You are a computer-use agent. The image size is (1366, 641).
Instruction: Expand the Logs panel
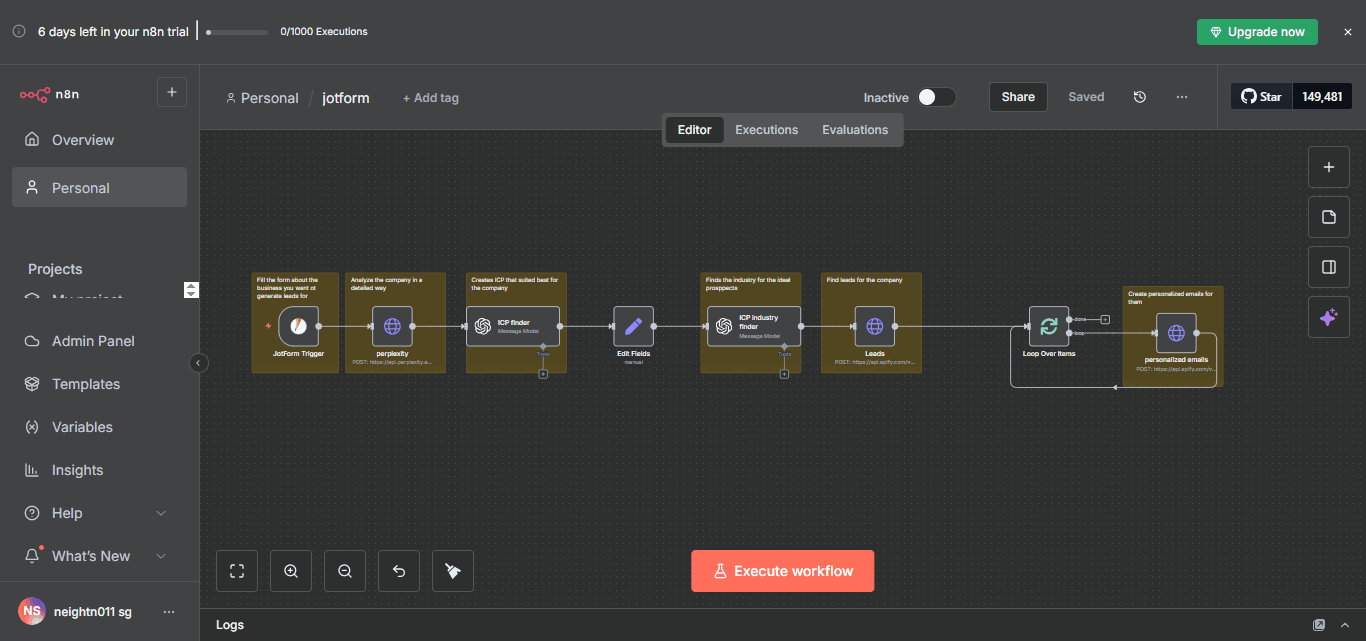pyautogui.click(x=1344, y=624)
